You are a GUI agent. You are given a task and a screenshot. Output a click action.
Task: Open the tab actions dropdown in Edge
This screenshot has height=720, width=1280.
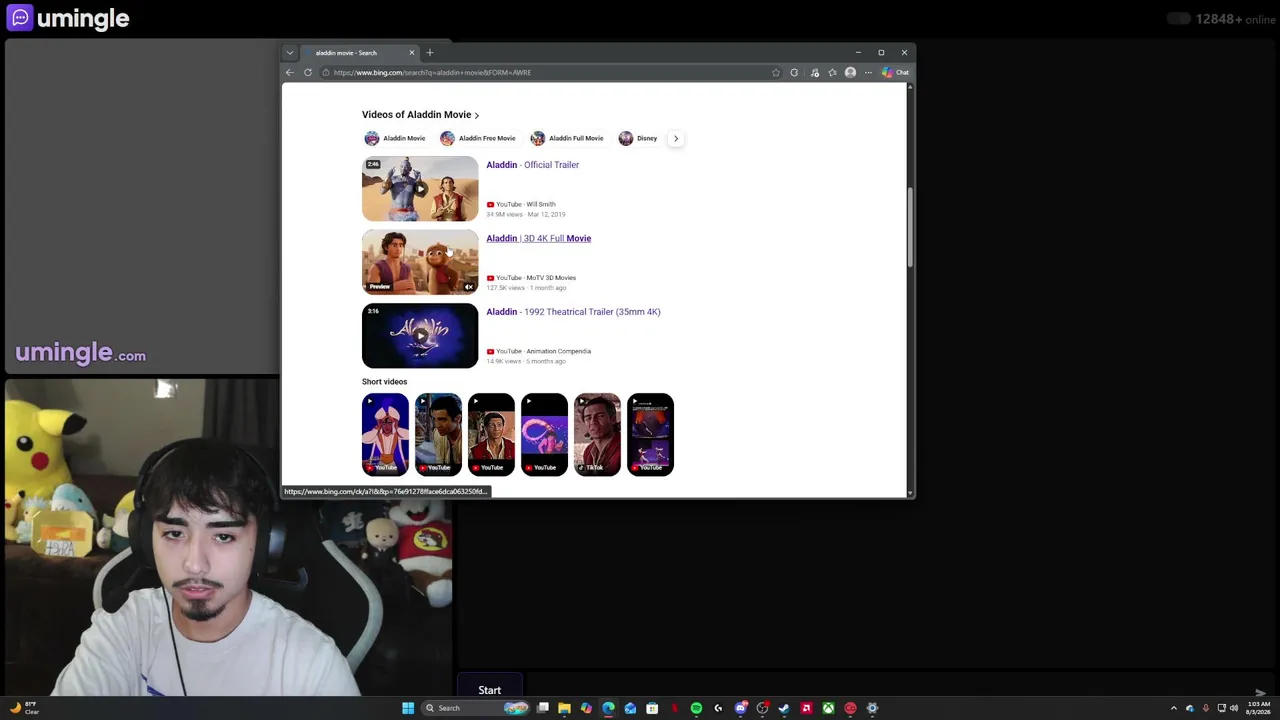point(290,53)
